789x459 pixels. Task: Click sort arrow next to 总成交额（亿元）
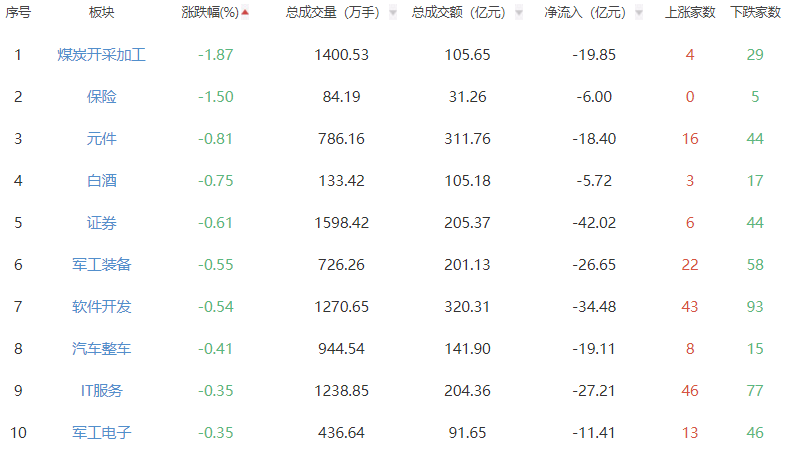click(516, 13)
